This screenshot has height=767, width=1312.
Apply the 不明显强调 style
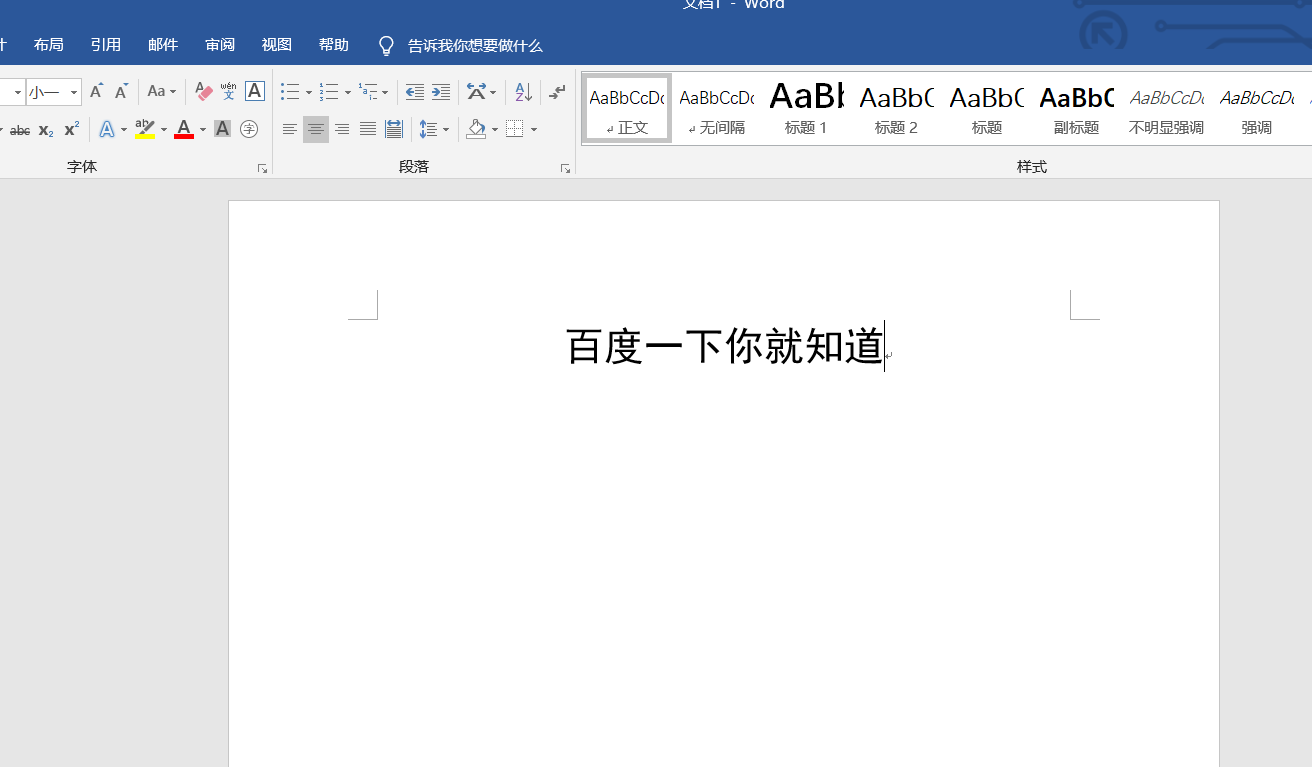(x=1166, y=108)
